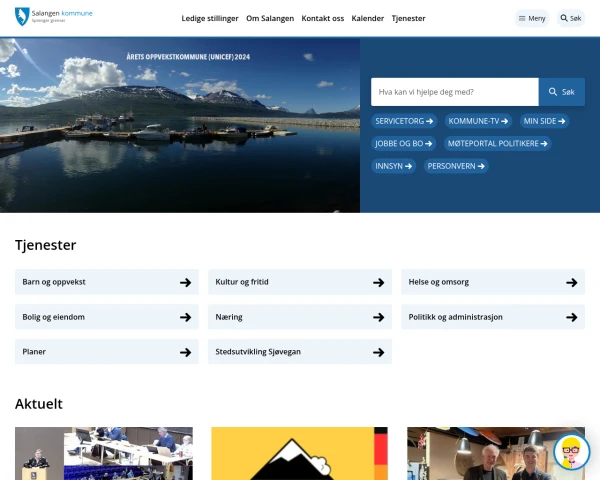
Task: Click arrow icon on Bolig og eiendom
Action: [x=185, y=317]
